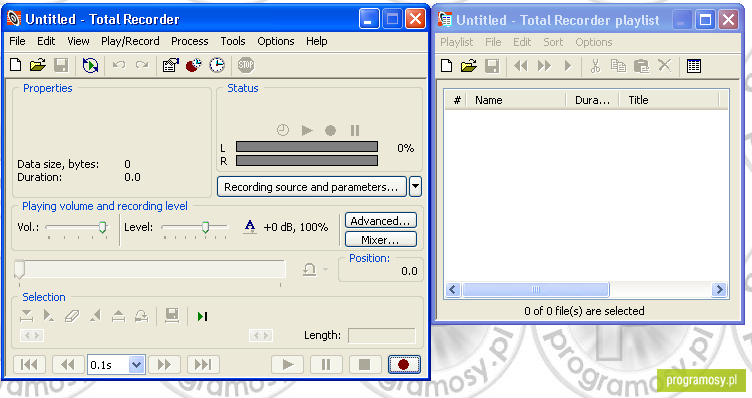Viewport: 752px width, 398px height.
Task: Click the Paste icon in playlist toolbar
Action: [x=641, y=66]
